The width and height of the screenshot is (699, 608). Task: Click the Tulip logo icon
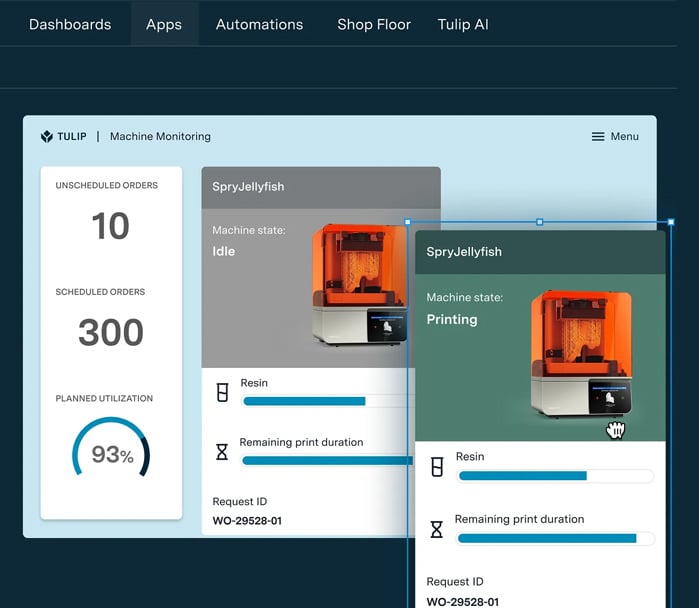click(x=47, y=136)
